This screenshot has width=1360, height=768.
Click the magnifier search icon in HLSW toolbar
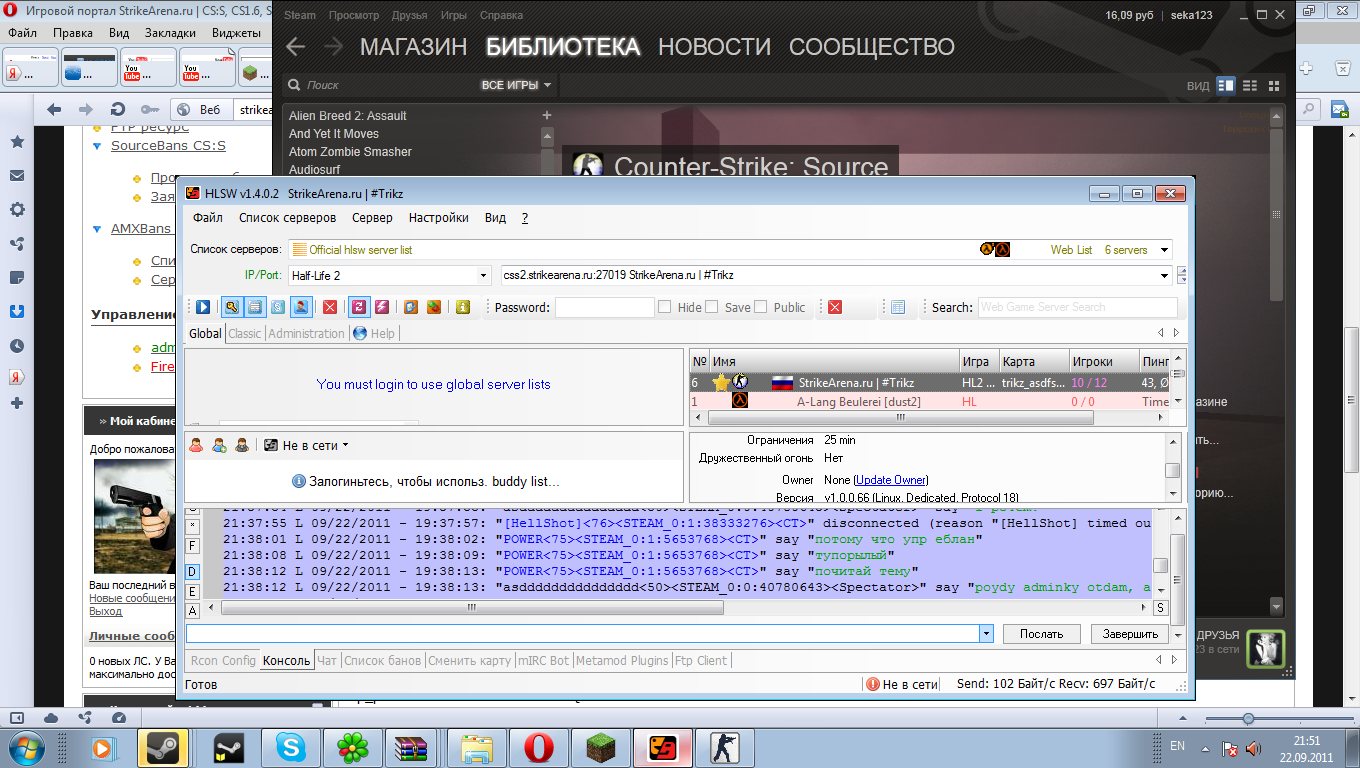pyautogui.click(x=231, y=307)
